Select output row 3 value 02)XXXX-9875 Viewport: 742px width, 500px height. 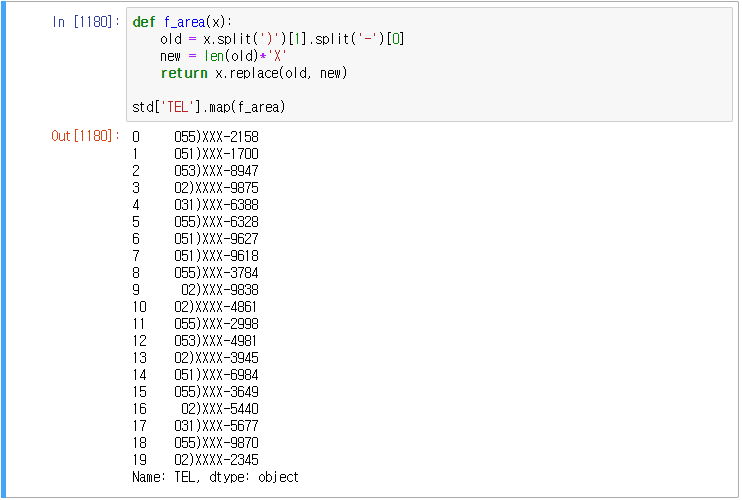[x=216, y=188]
